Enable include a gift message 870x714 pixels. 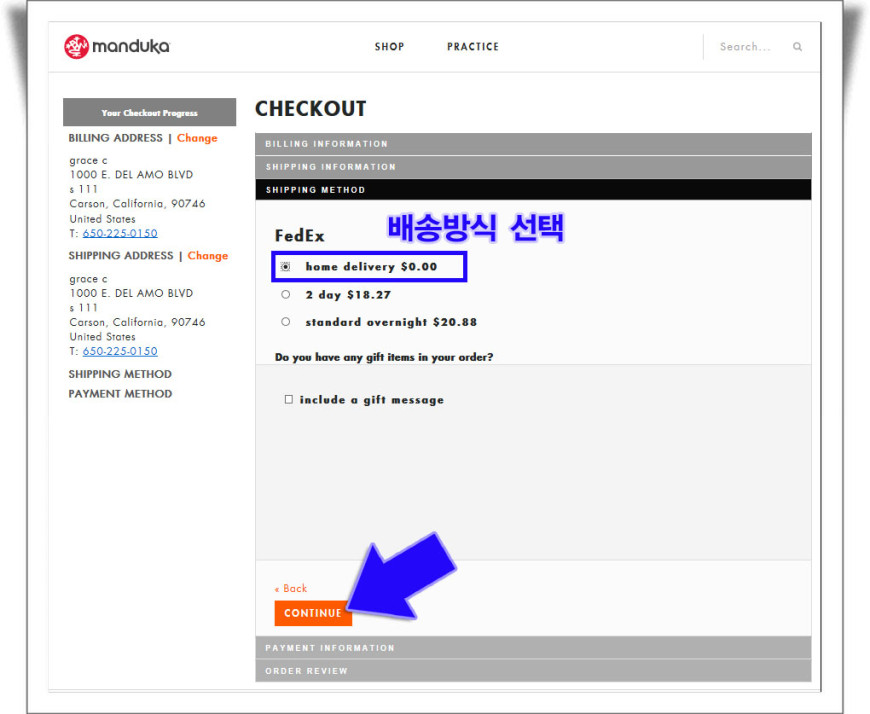pos(289,399)
